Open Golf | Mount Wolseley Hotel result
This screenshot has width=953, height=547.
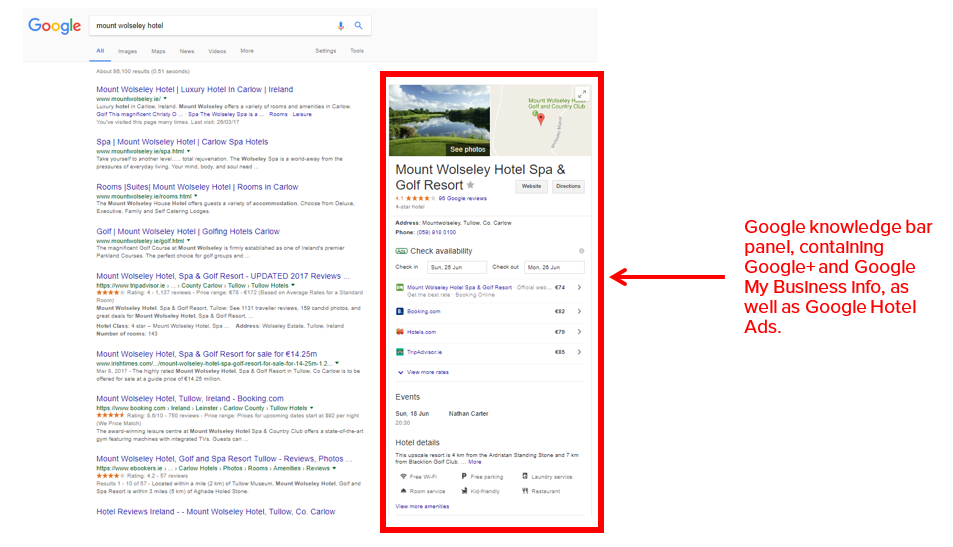pos(188,232)
